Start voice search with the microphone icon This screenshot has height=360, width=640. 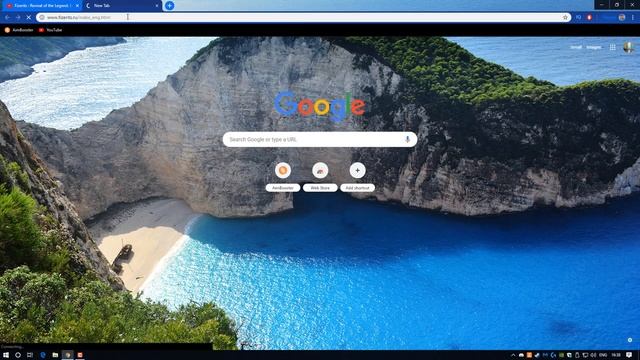pyautogui.click(x=407, y=140)
